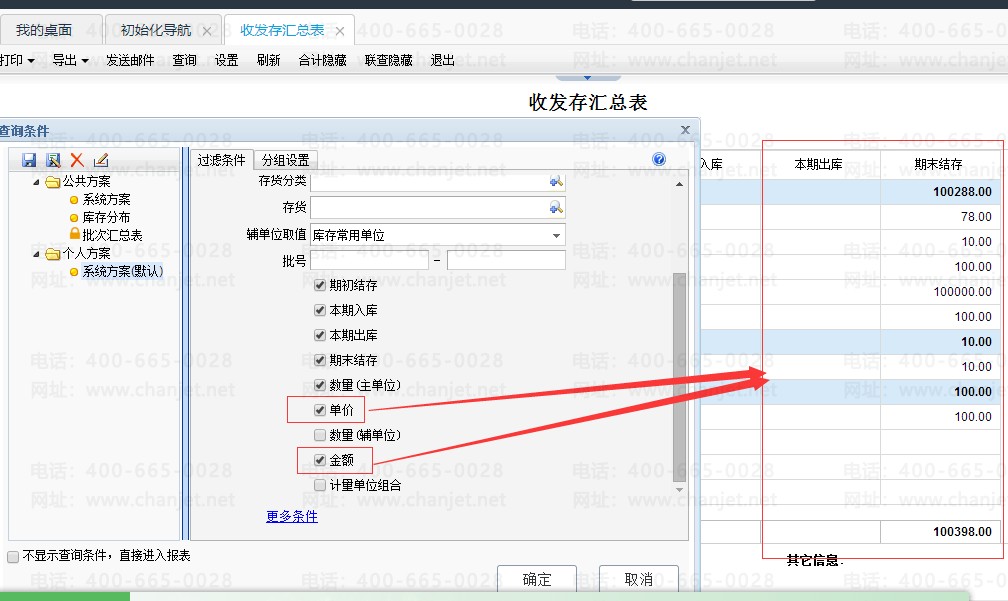Image resolution: width=1008 pixels, height=601 pixels.
Task: Click 联查隐藏 in toolbar
Action: pyautogui.click(x=388, y=60)
